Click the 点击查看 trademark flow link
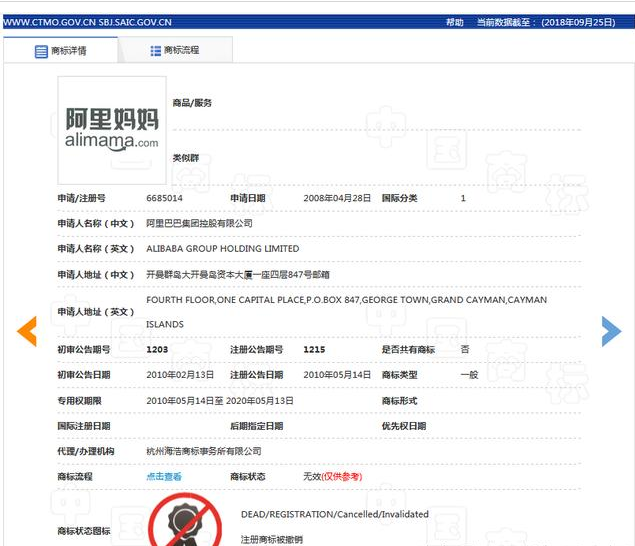The image size is (635, 546). (164, 477)
